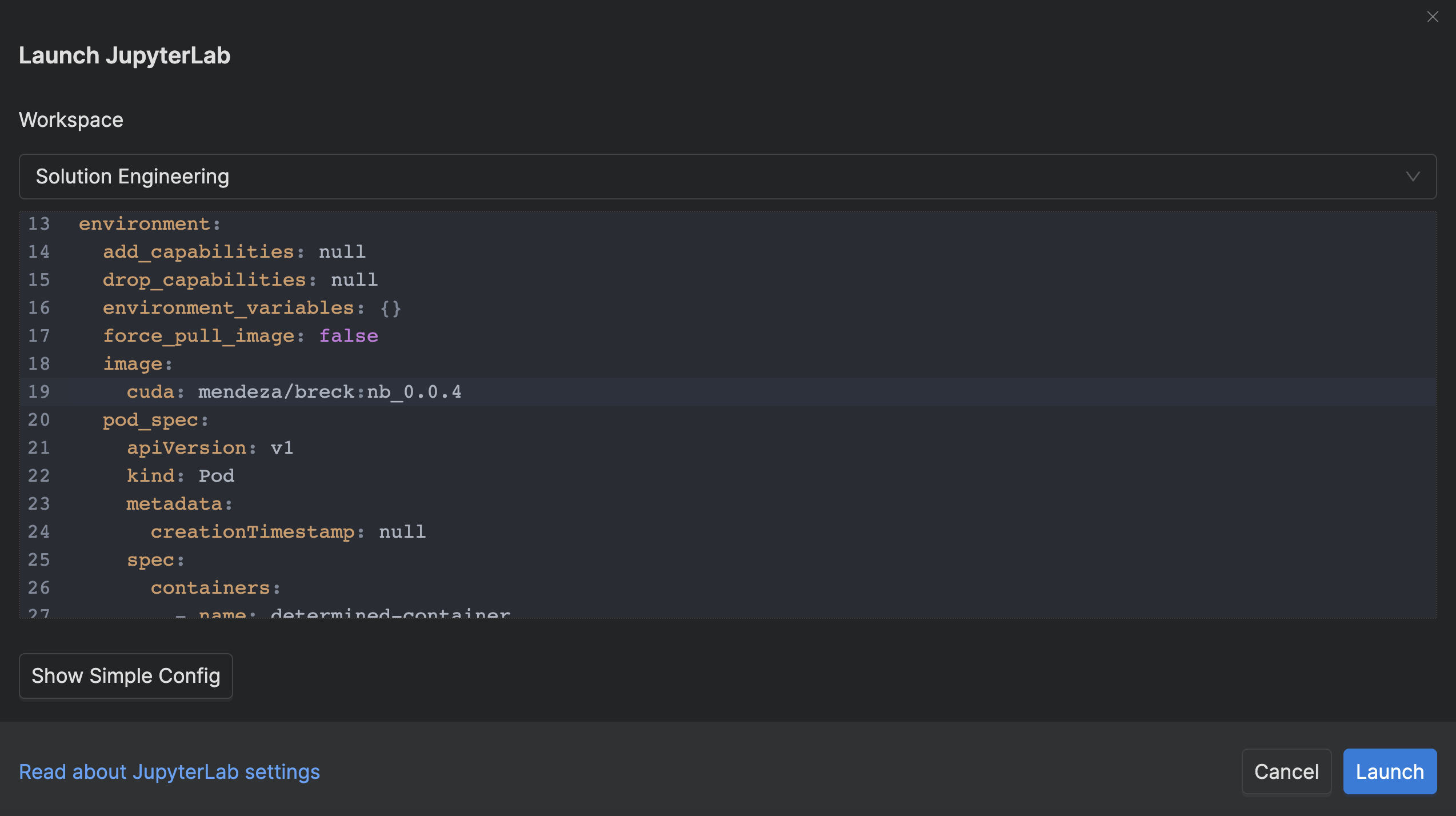This screenshot has height=816, width=1456.
Task: Open the Workspace dropdown chevron
Action: [x=1413, y=177]
